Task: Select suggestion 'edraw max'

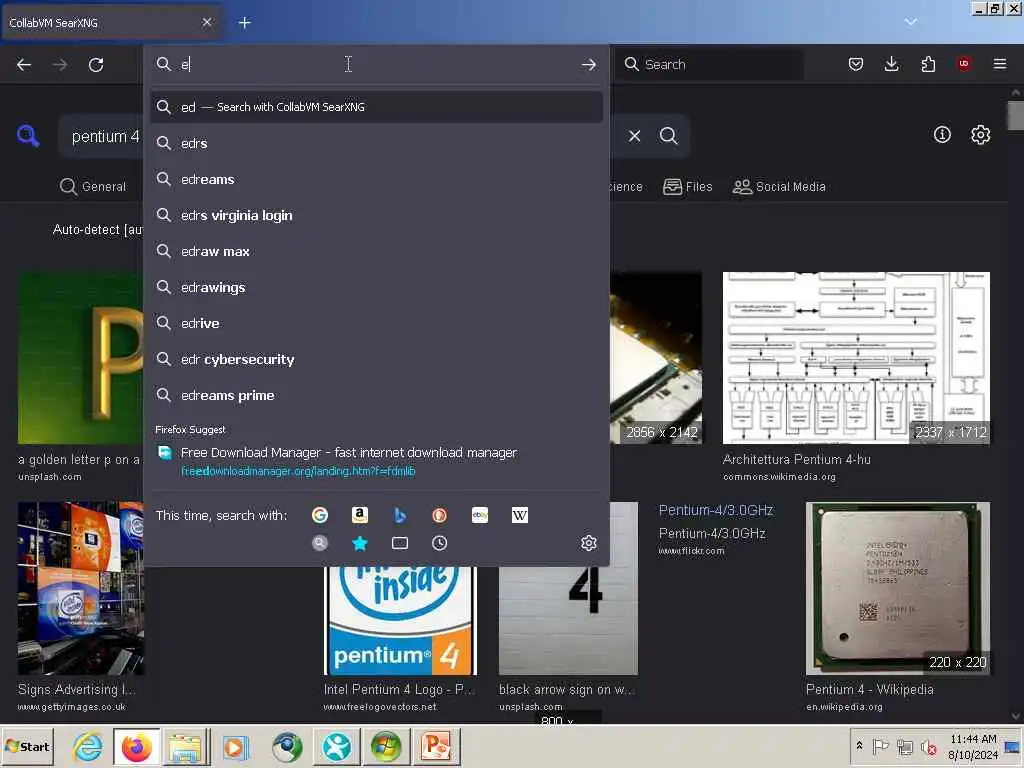Action: pyautogui.click(x=376, y=251)
